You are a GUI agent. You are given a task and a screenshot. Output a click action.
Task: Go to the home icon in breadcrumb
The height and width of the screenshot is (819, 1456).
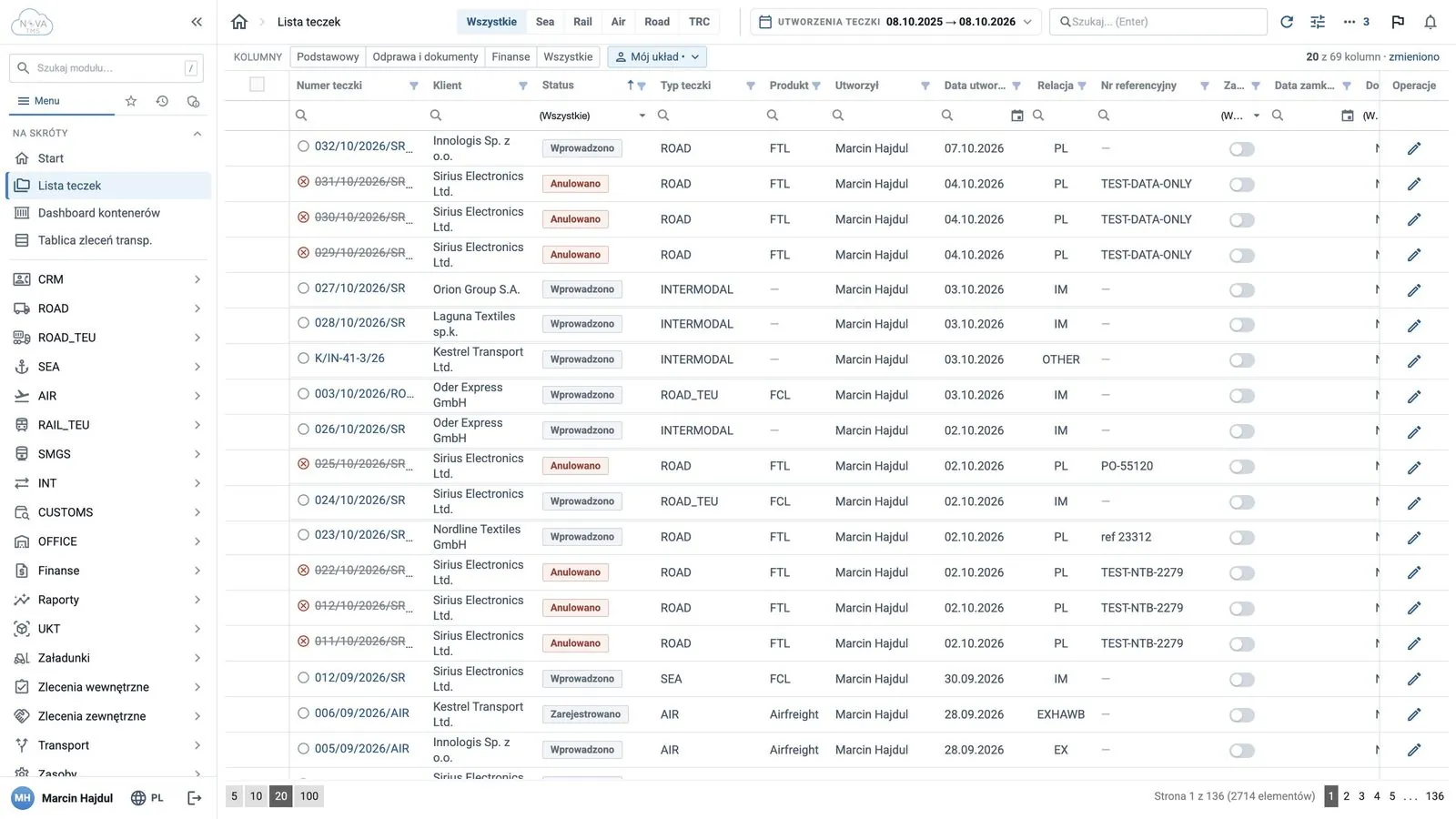pyautogui.click(x=239, y=22)
